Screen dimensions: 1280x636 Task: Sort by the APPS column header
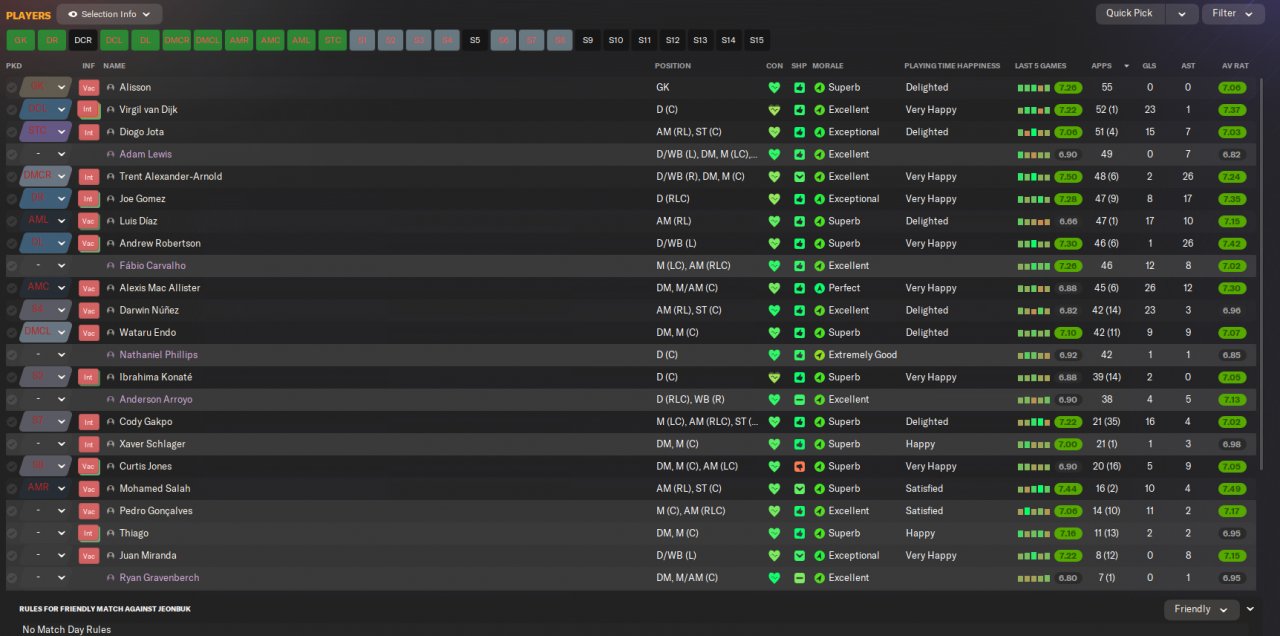[x=1101, y=66]
